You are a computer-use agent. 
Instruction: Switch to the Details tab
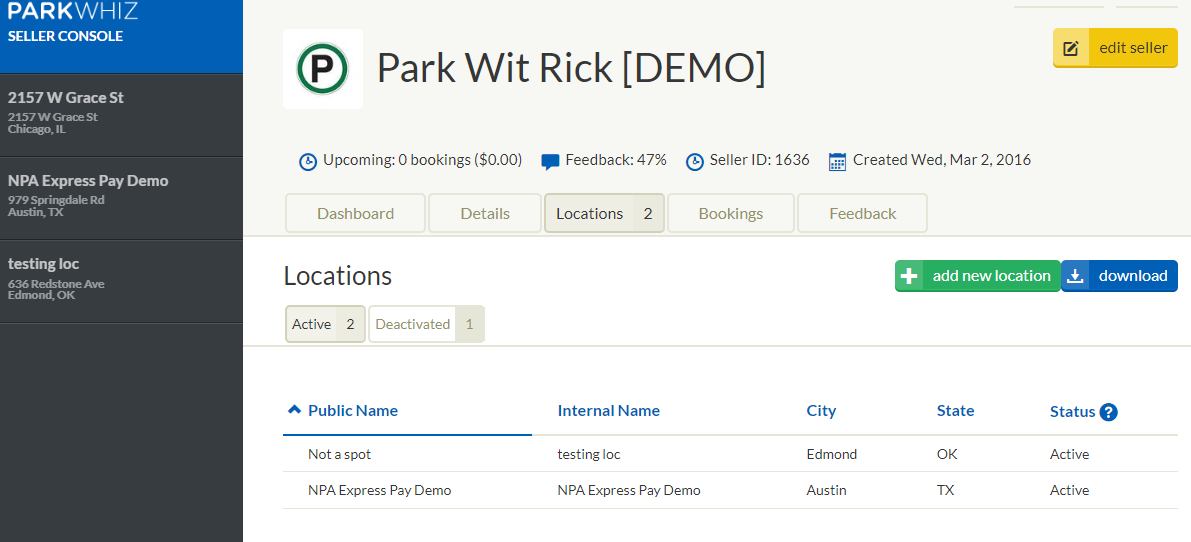485,213
